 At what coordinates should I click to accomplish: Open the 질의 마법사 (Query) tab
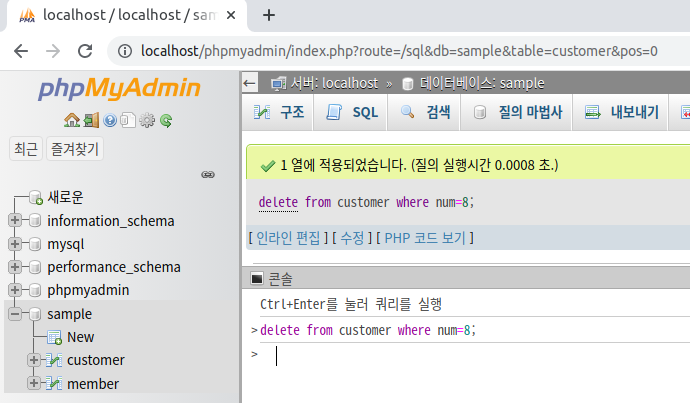(517, 113)
